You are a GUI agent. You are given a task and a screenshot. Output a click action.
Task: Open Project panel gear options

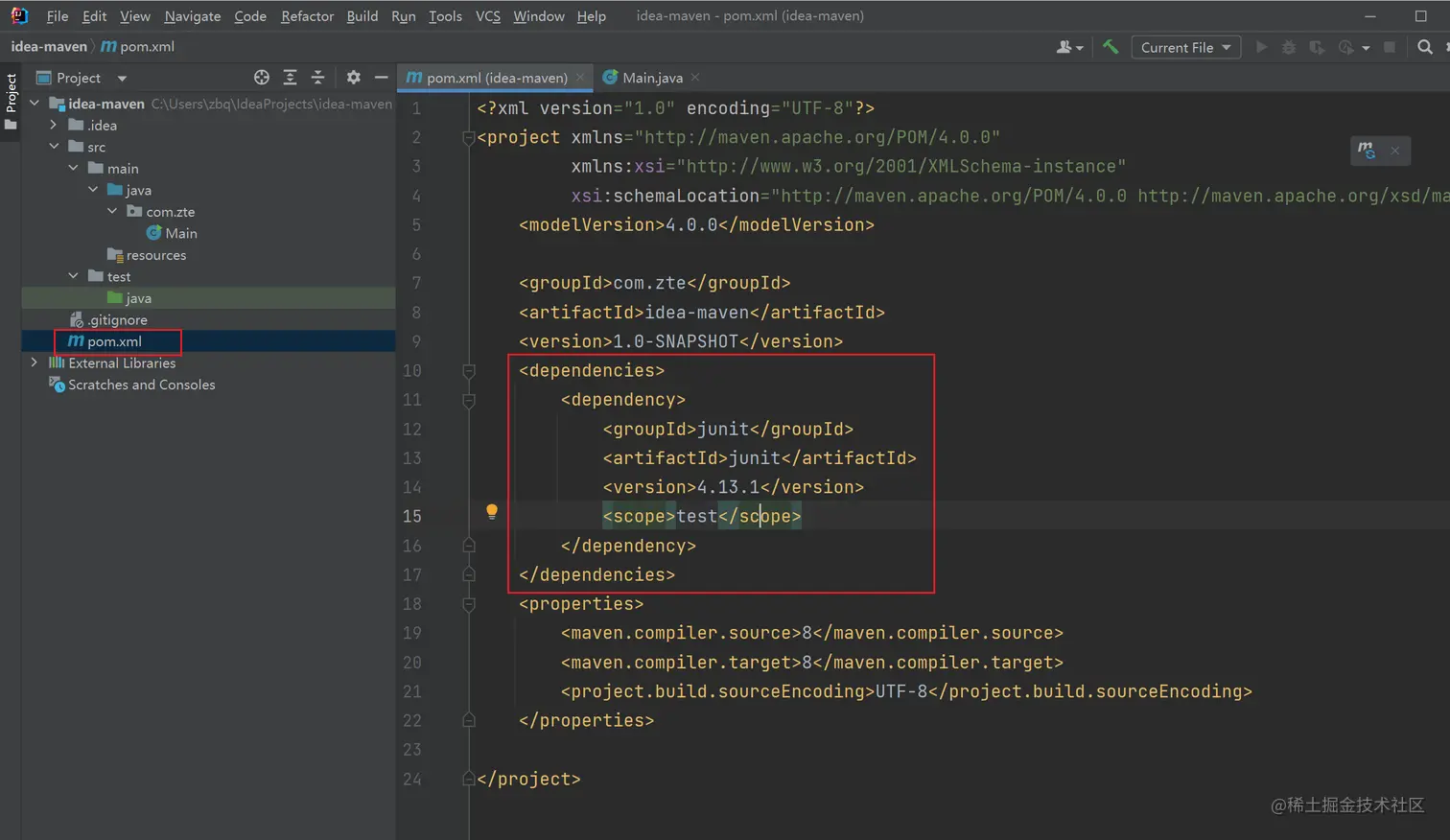point(353,78)
